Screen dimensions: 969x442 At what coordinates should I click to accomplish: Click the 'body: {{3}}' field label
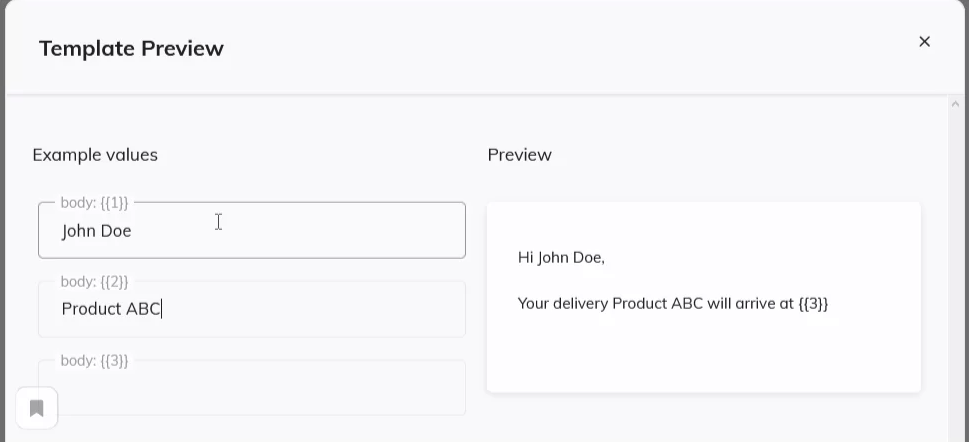(x=94, y=360)
